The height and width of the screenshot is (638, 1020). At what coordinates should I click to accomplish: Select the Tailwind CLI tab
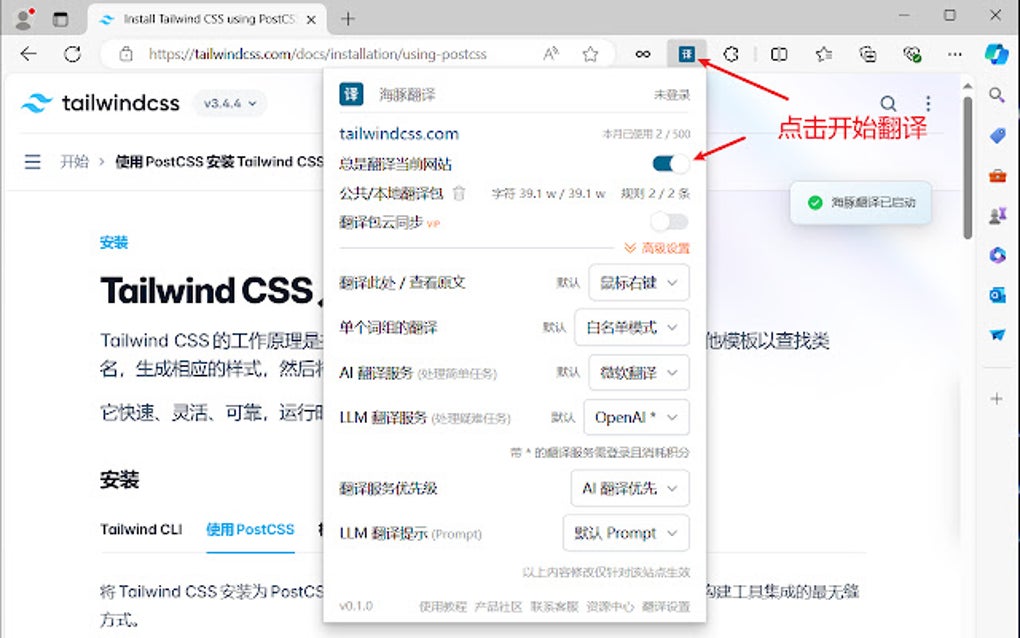[141, 529]
